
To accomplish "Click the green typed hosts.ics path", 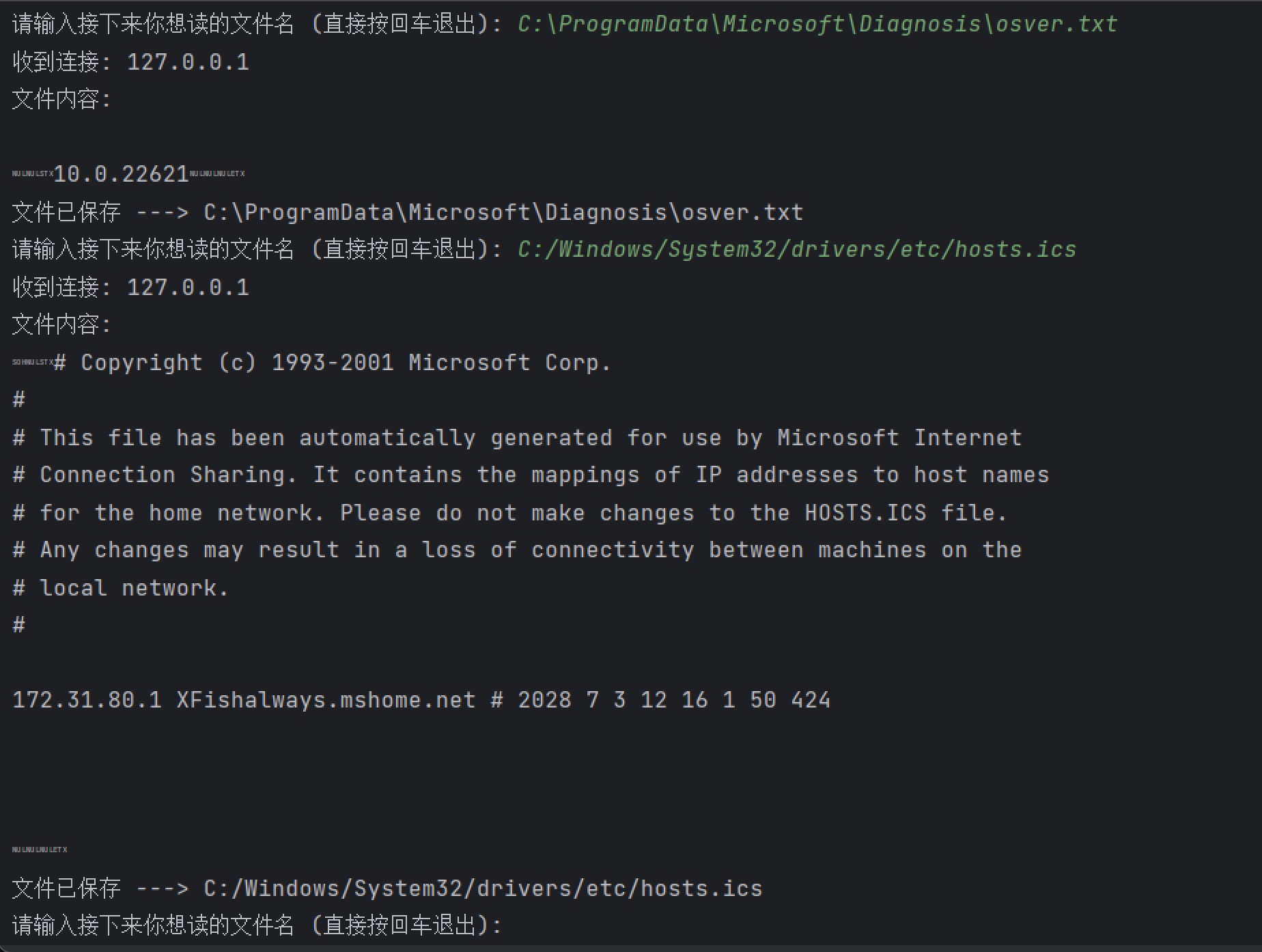I will pyautogui.click(x=797, y=250).
